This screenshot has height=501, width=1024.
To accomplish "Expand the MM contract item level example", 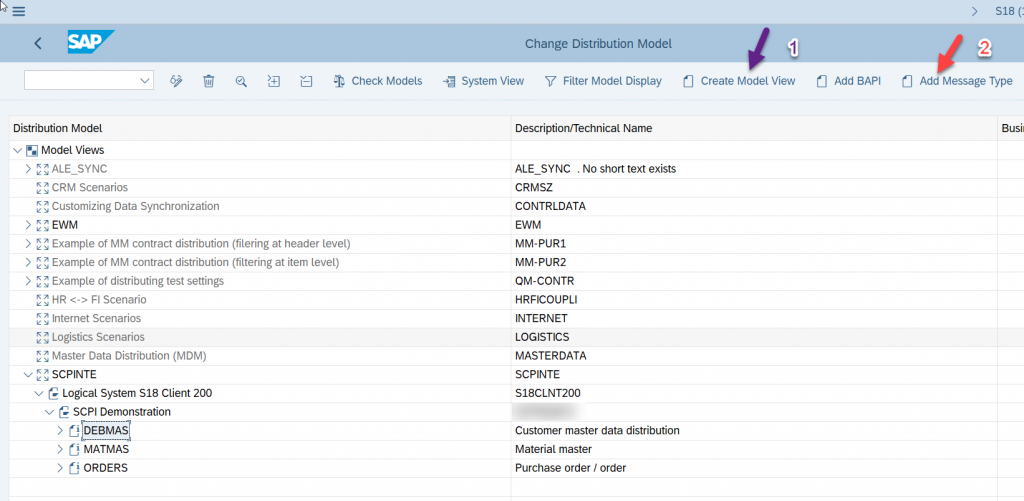I will pyautogui.click(x=28, y=263).
